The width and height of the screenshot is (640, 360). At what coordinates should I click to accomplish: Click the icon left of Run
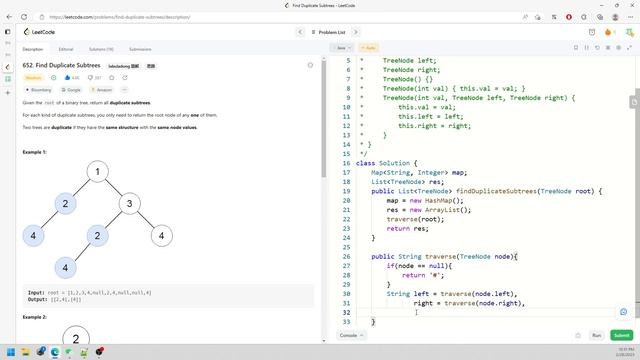[x=578, y=335]
